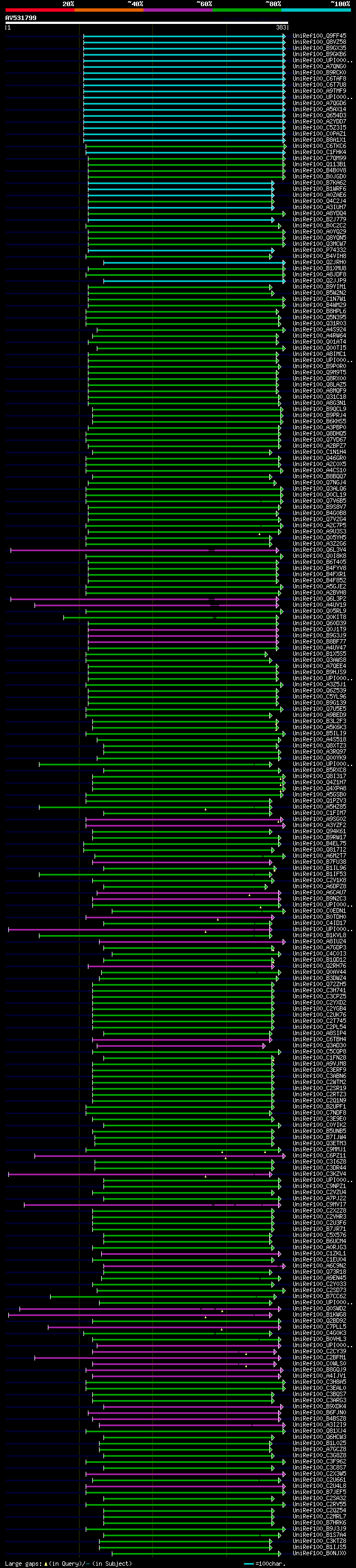Image resolution: width=356 pixels, height=1568 pixels.
Task: Open hit UniRef100_C0PAZ1
Action: (319, 133)
